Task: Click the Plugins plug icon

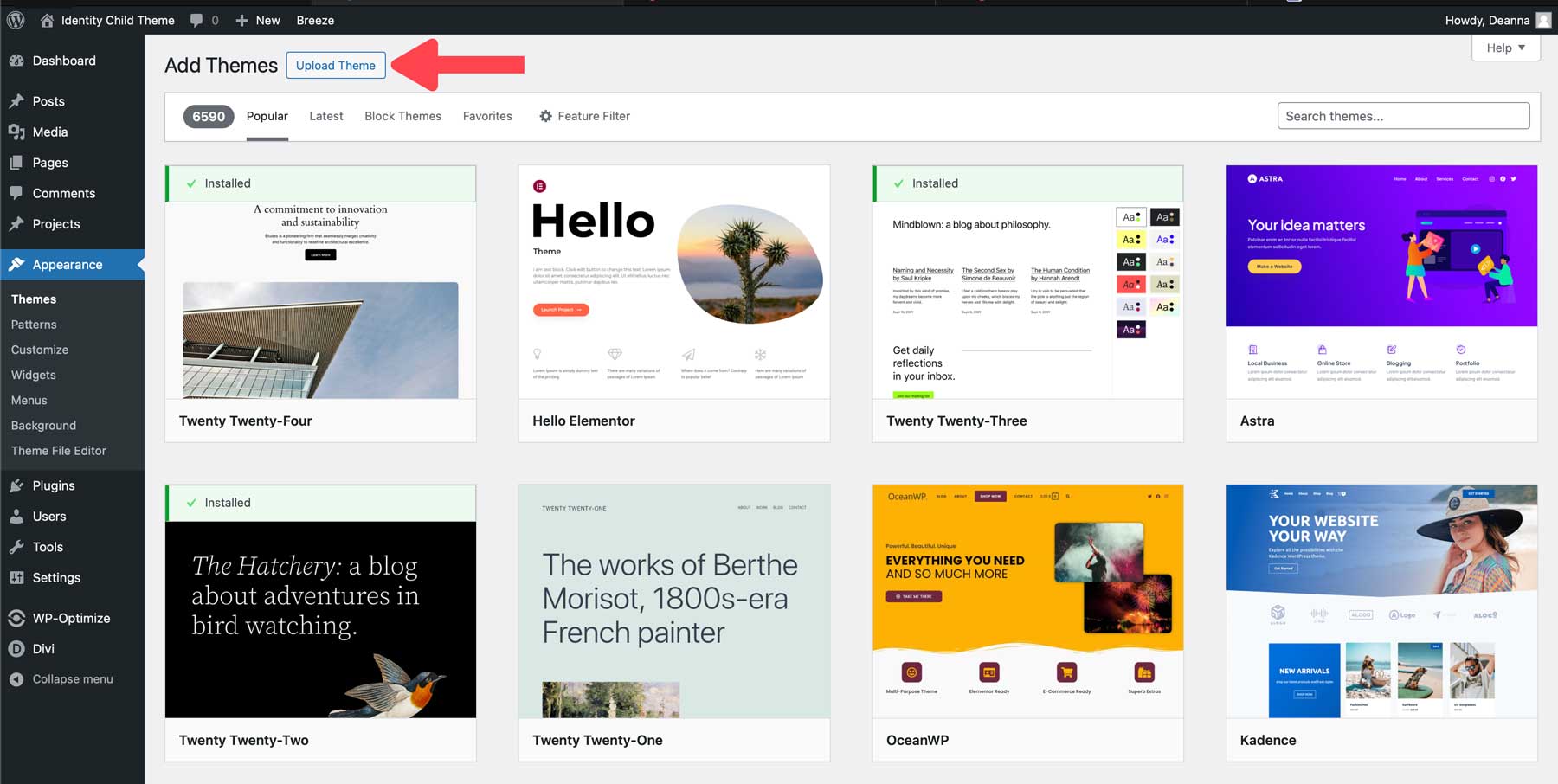Action: point(17,485)
